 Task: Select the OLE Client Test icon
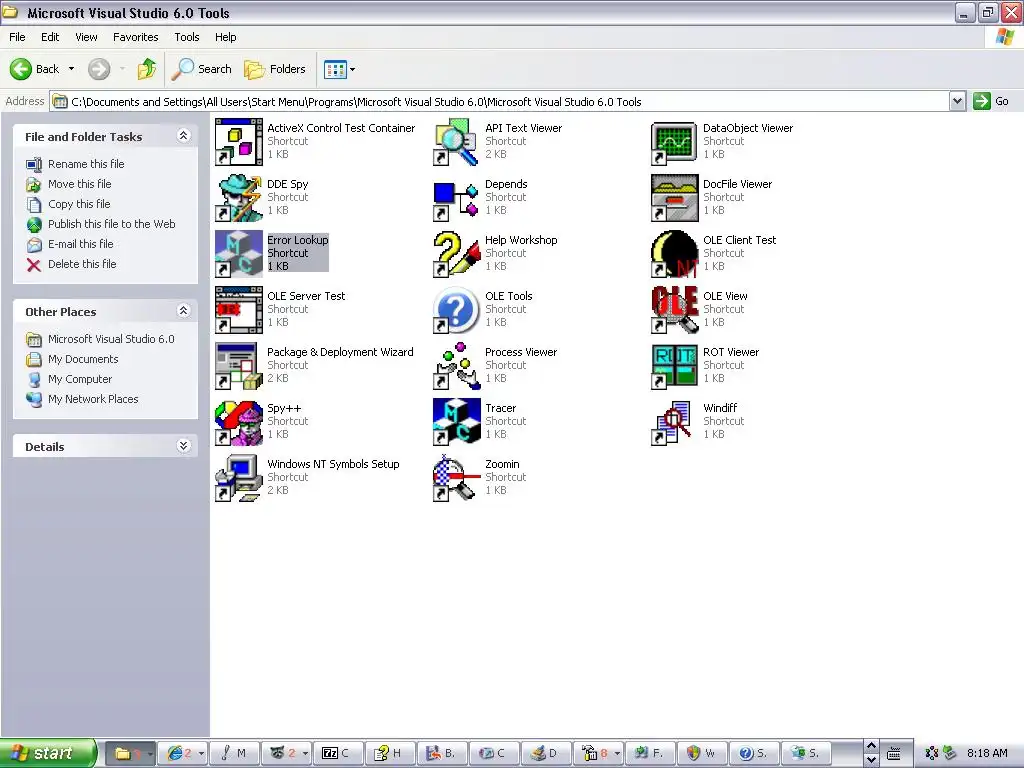675,254
